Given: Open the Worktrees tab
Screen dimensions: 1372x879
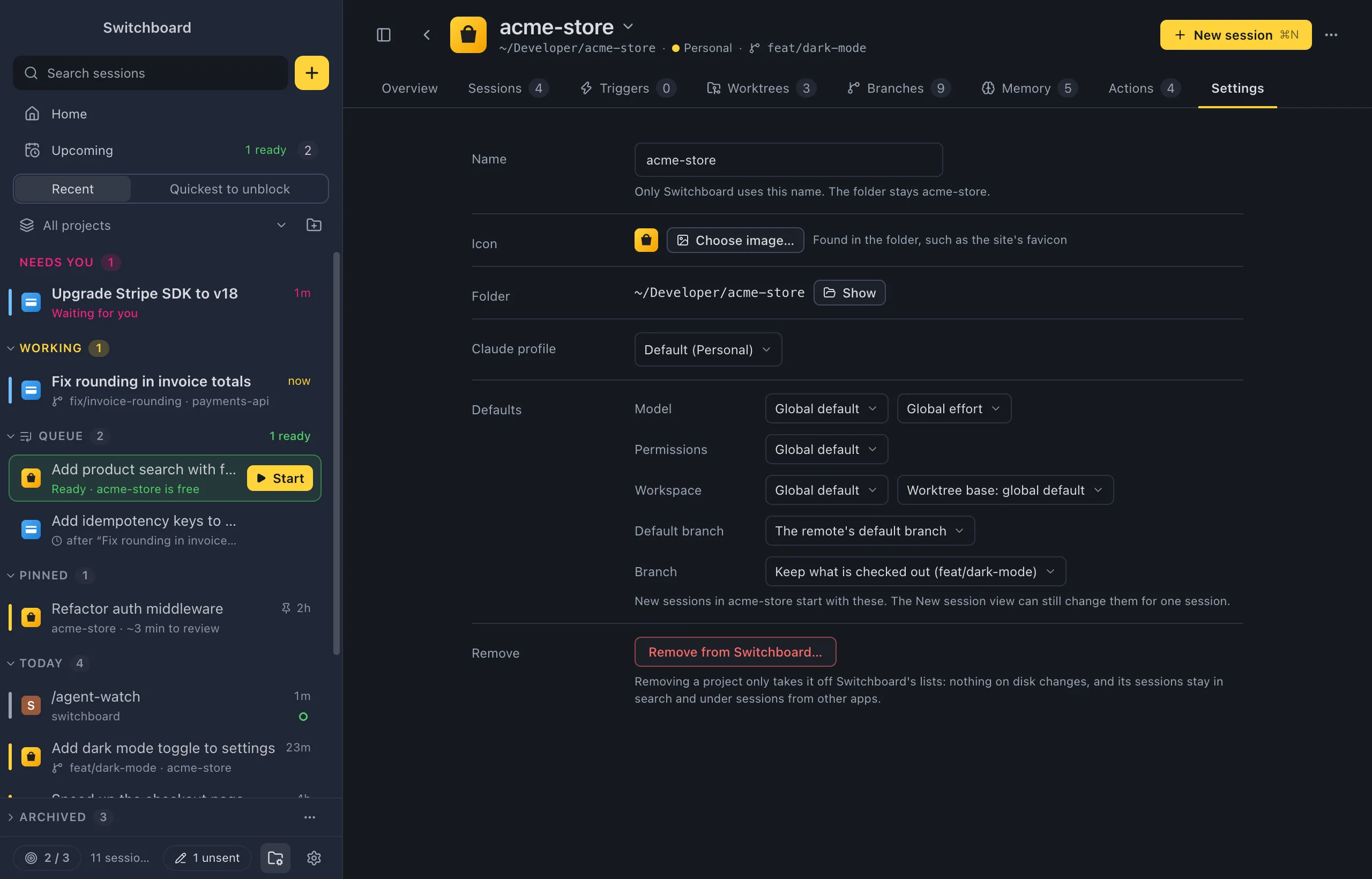Looking at the screenshot, I should pyautogui.click(x=761, y=88).
